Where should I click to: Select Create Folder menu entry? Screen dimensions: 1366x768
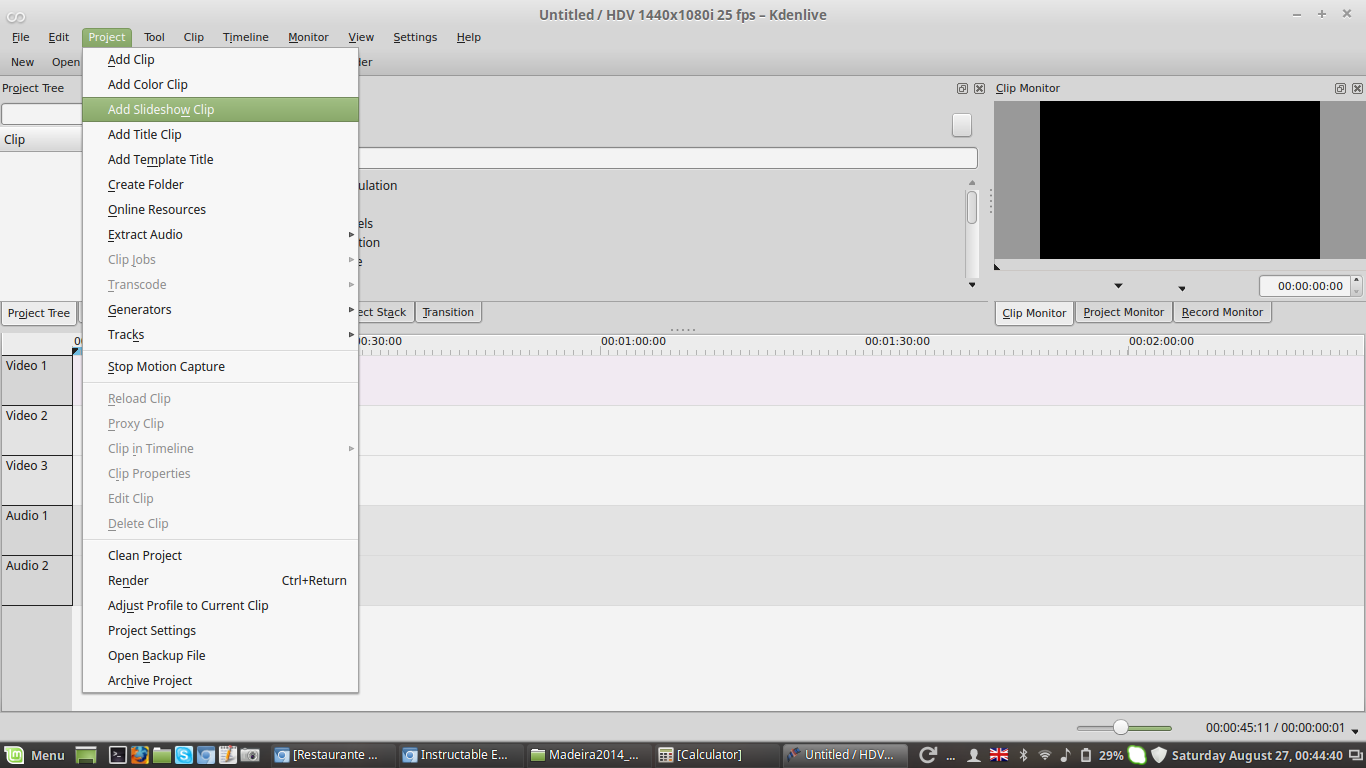[x=220, y=185]
